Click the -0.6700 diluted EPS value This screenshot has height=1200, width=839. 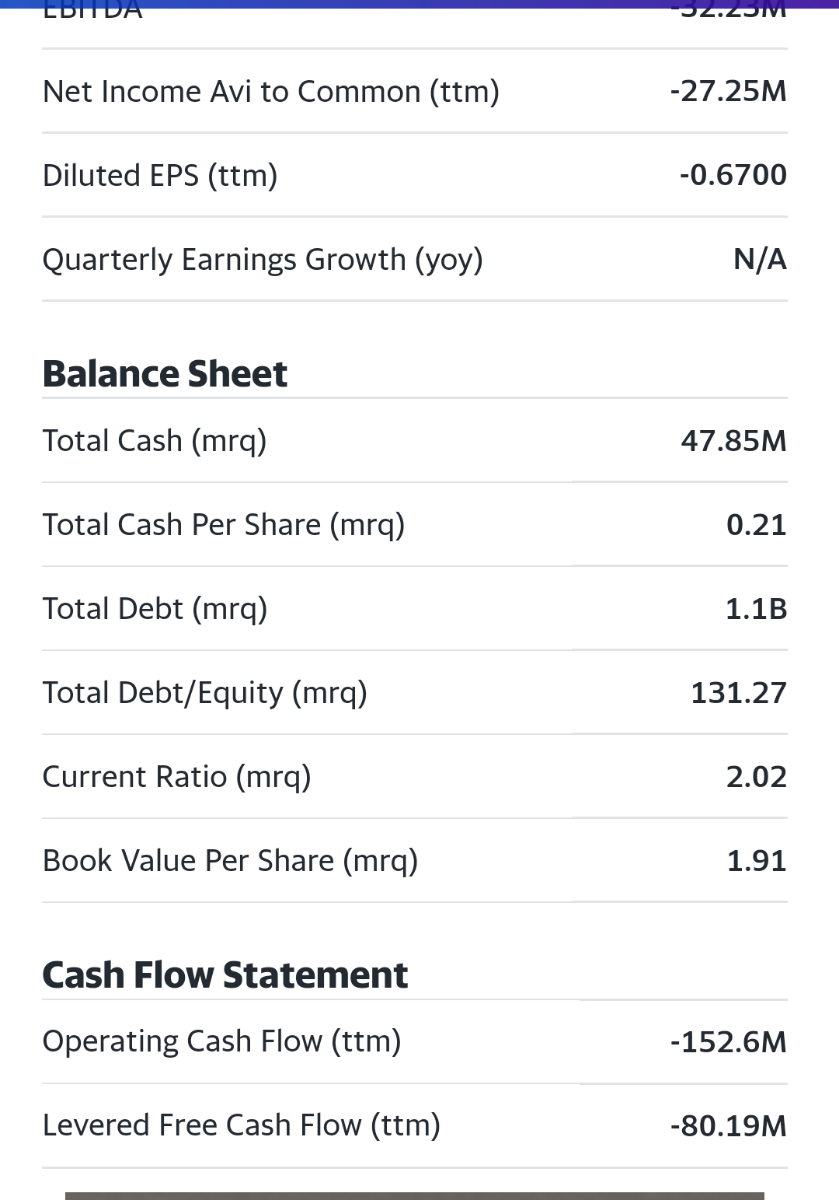[x=732, y=176]
